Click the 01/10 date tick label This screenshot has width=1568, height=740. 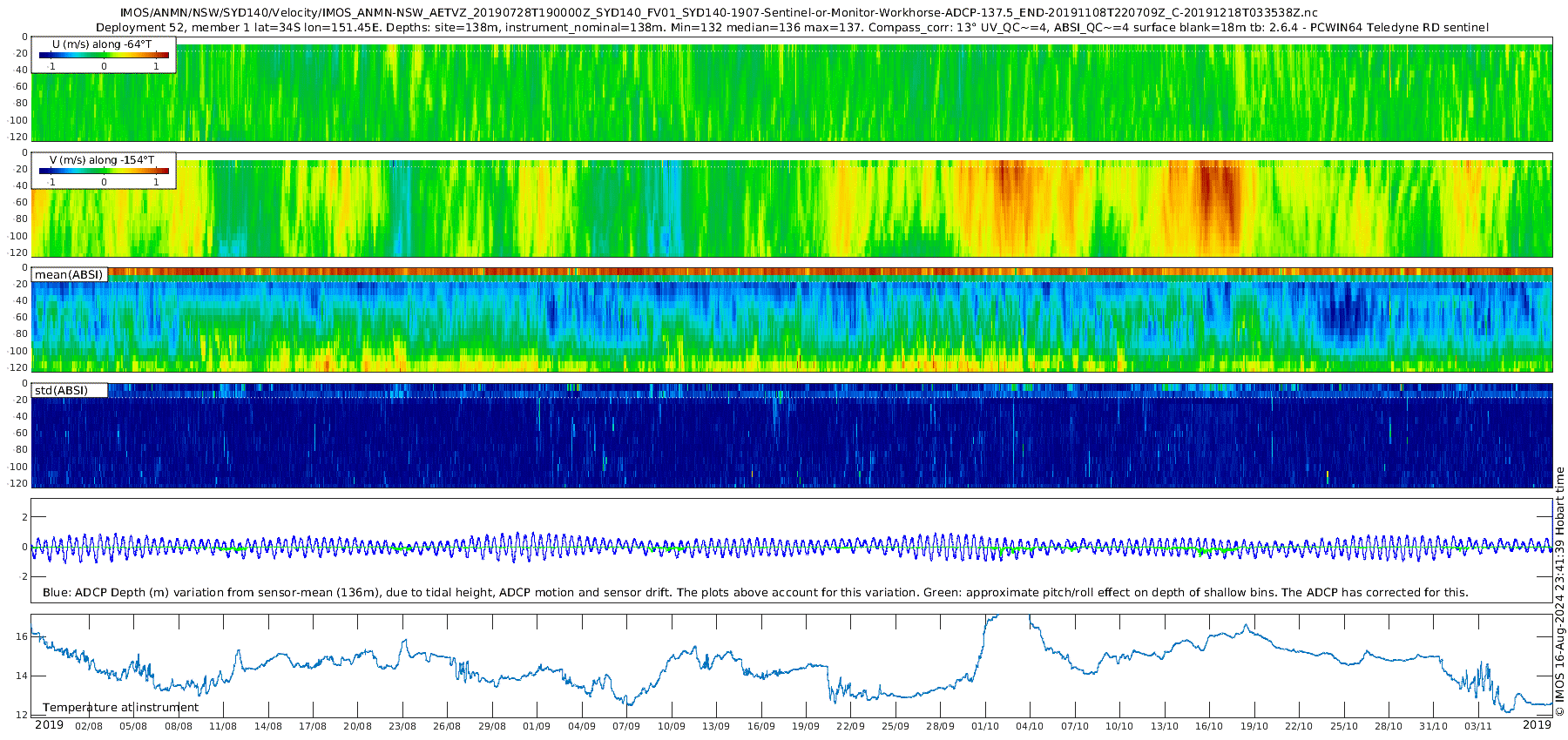pyautogui.click(x=985, y=726)
